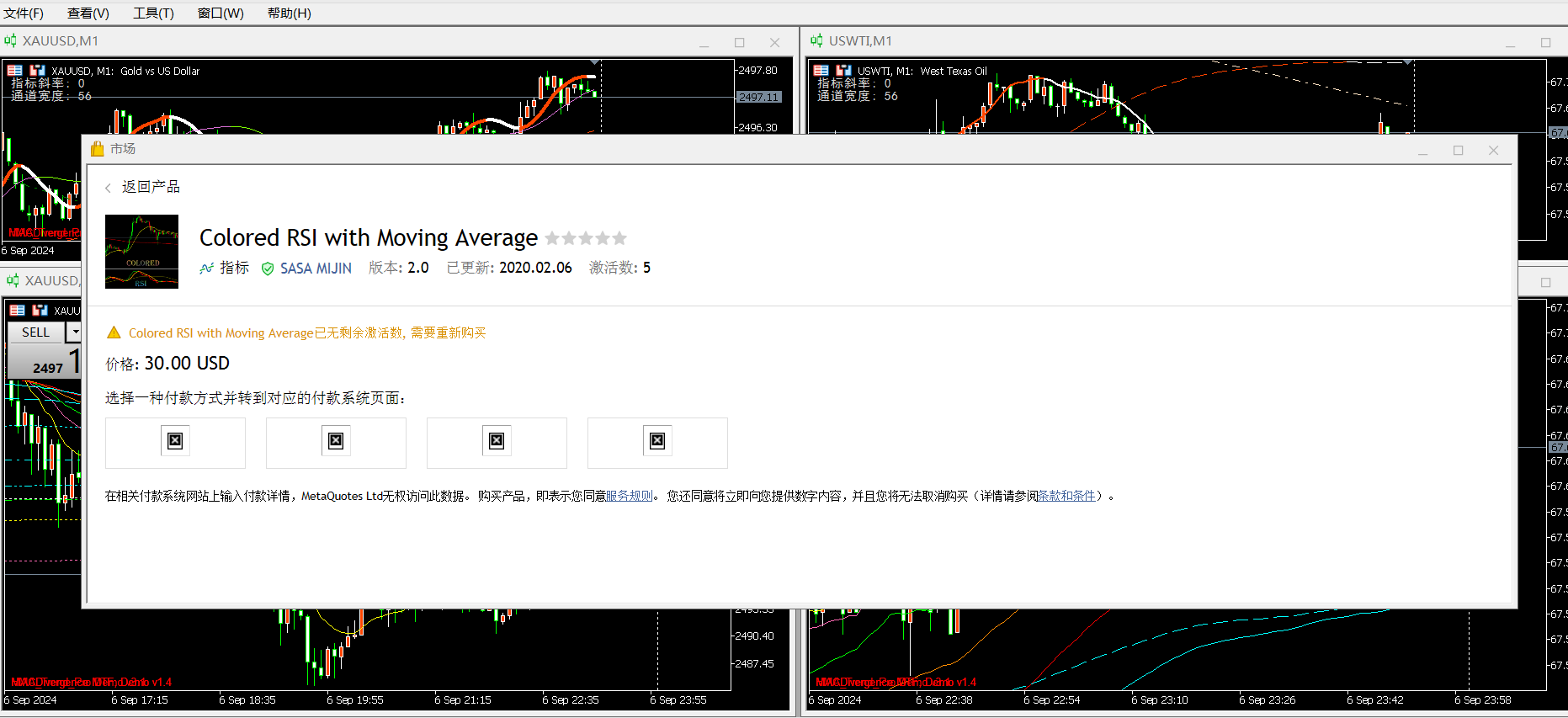Open the 工具(T) menu

click(x=153, y=13)
